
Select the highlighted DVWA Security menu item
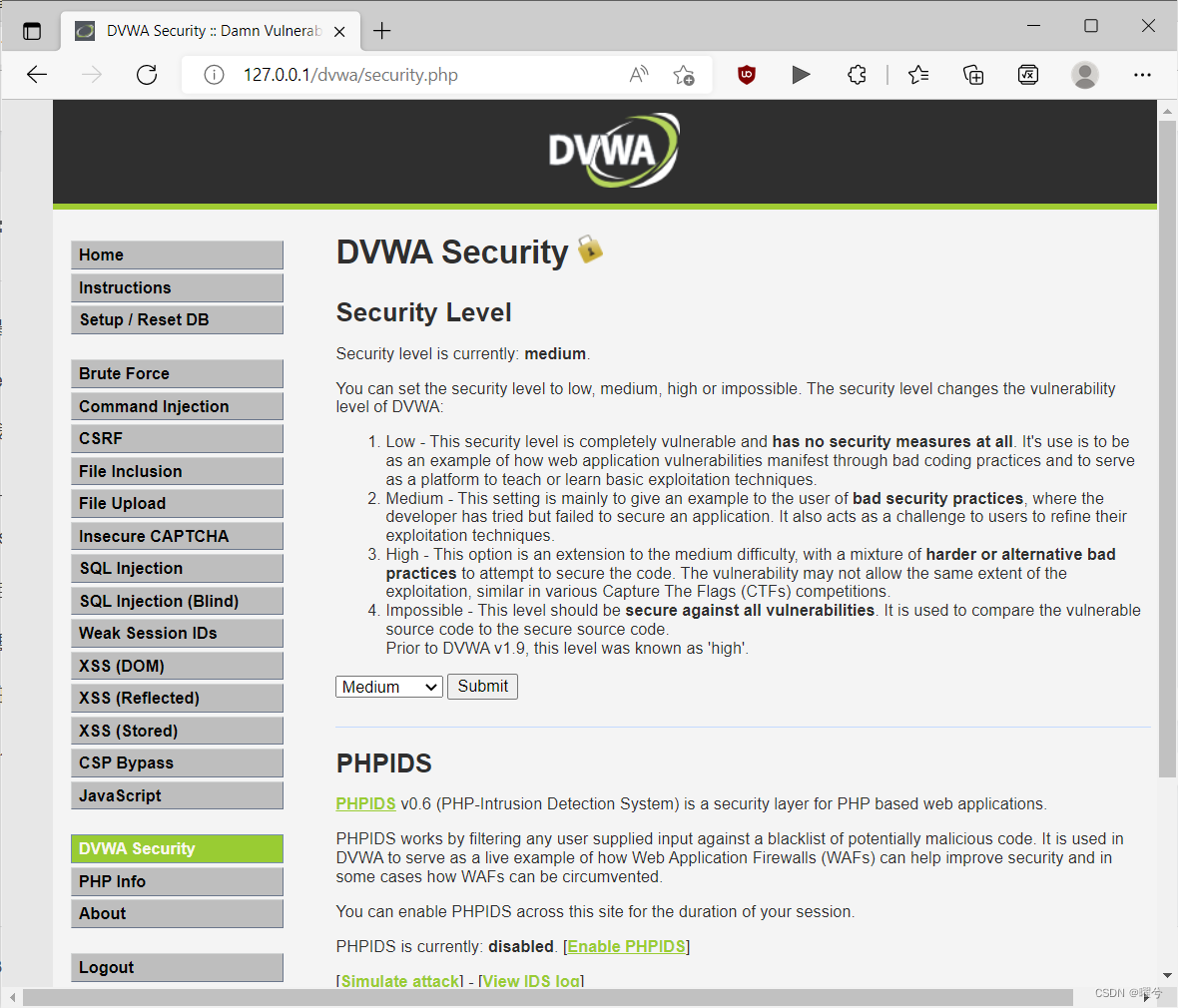click(x=178, y=848)
